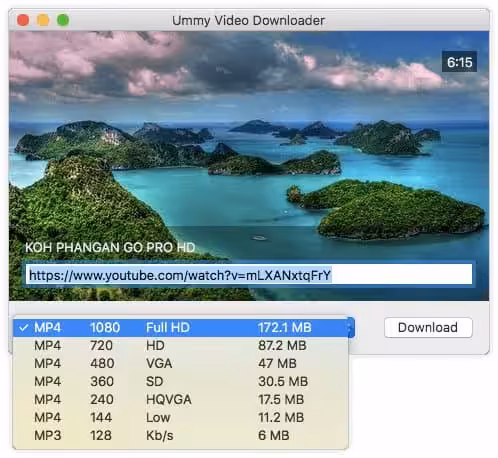Click the 6:15 duration badge
Viewport: 498px width, 458px height.
tap(459, 62)
